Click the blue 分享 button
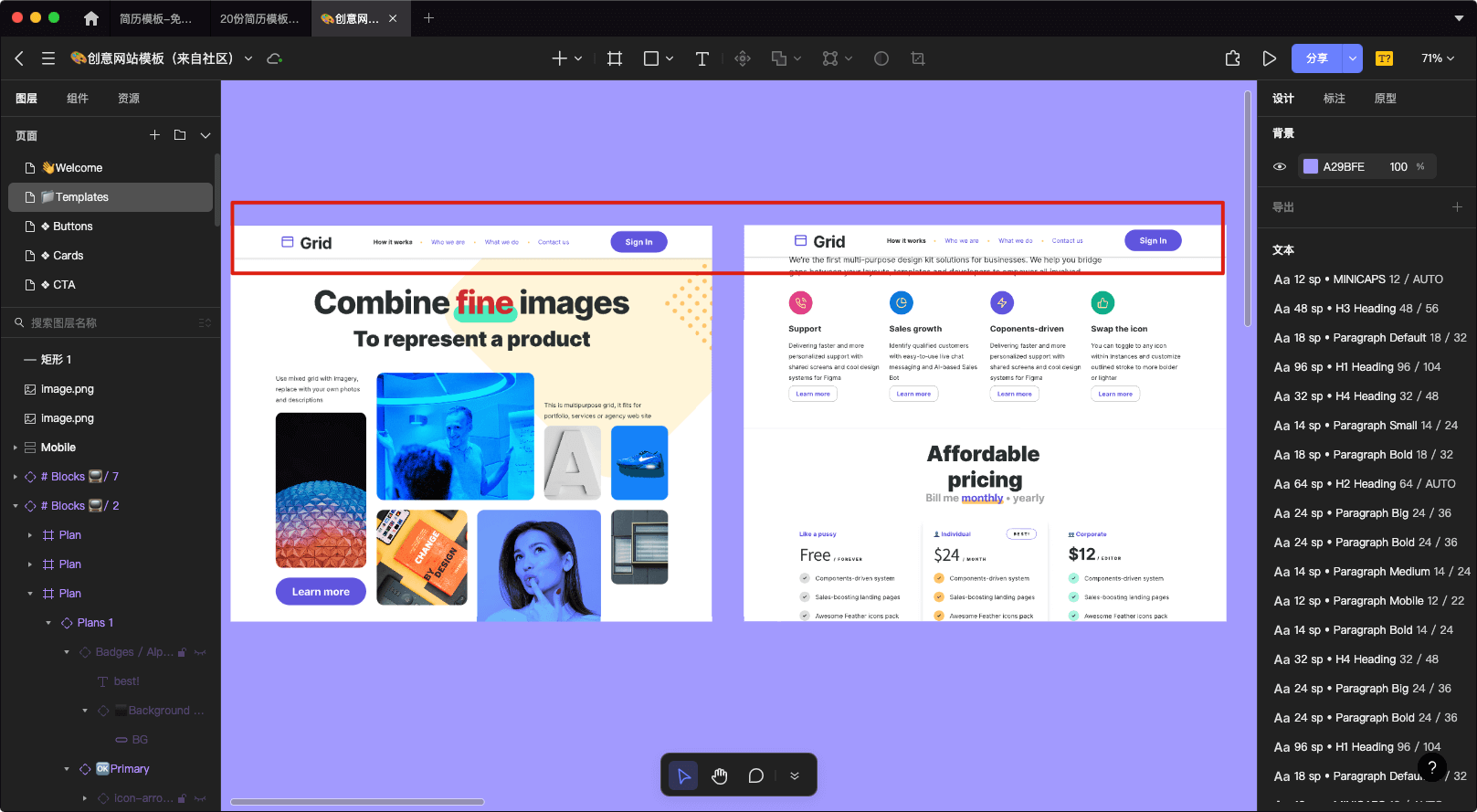Screen dimensions: 1477x812 (1316, 58)
